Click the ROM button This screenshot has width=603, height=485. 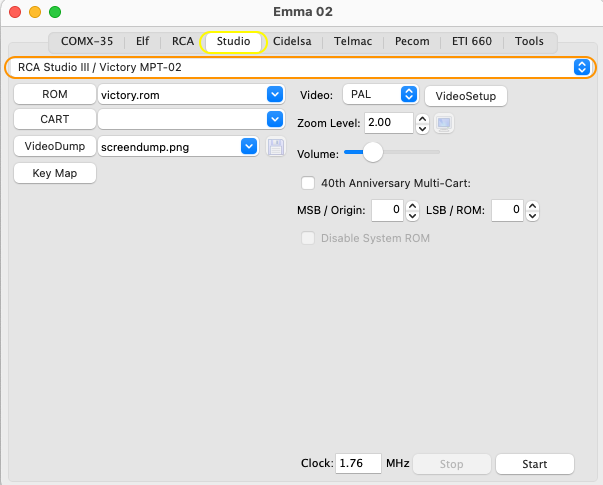[x=55, y=94]
